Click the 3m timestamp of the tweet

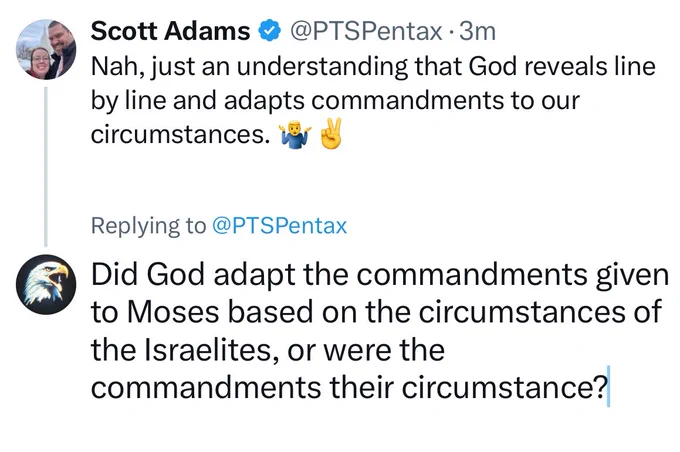[477, 31]
